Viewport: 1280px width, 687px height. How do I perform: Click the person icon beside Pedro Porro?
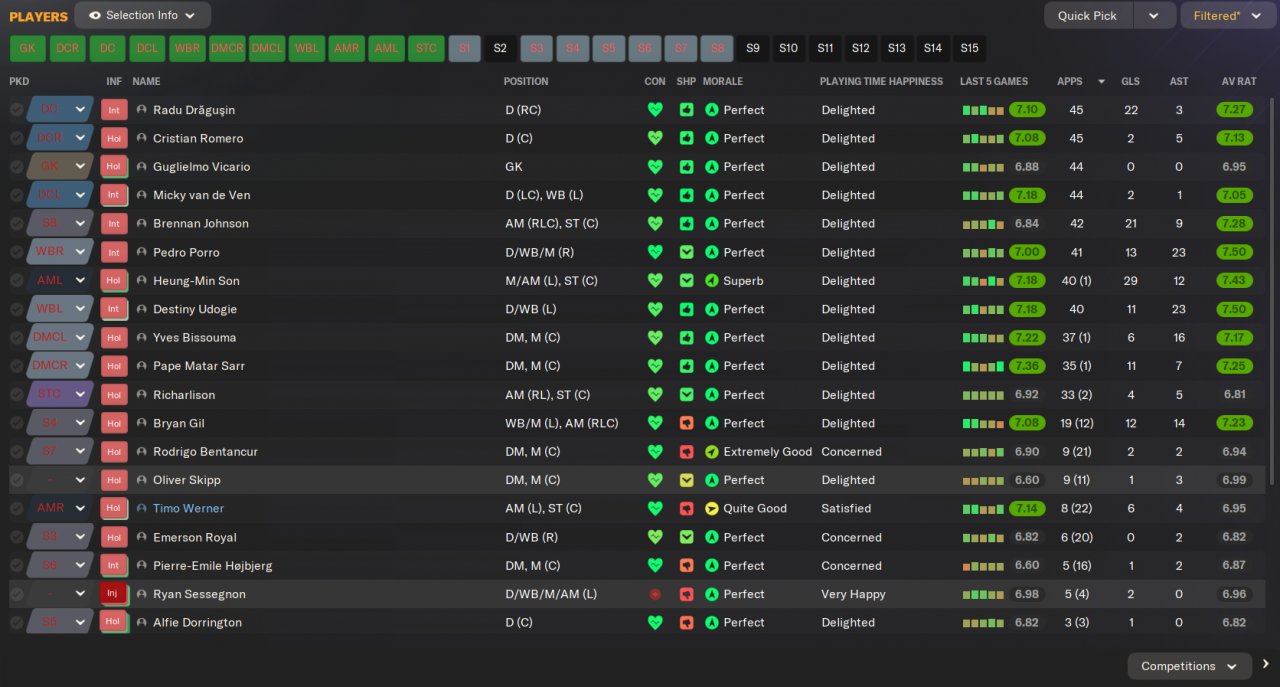[x=141, y=252]
